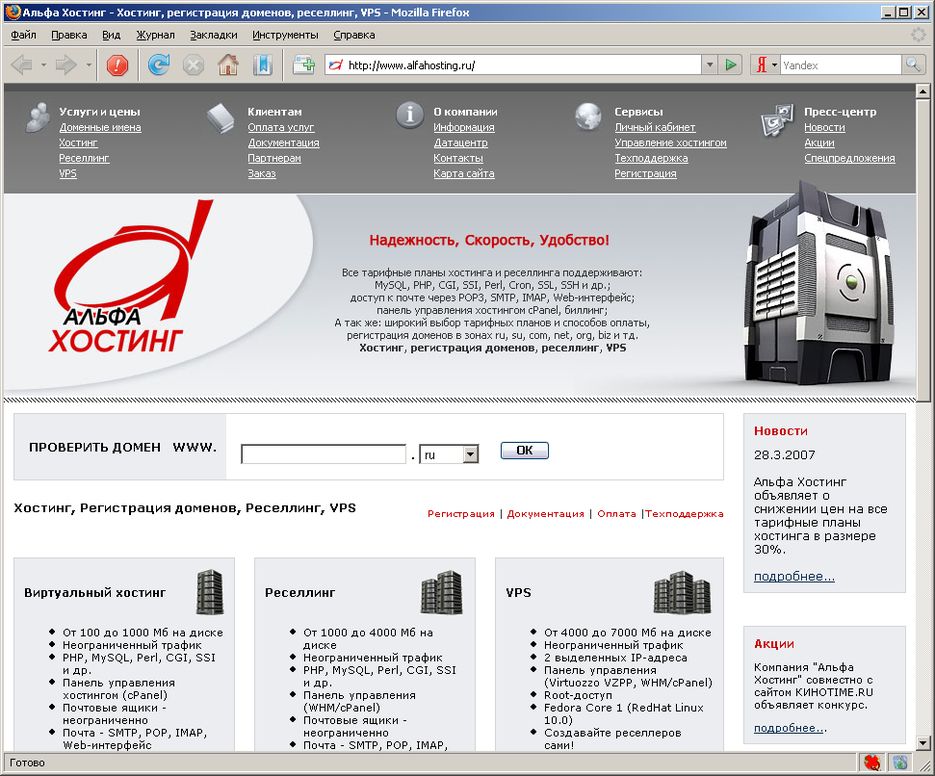Open the Карта сайта link
Screen dimensions: 935x776
tap(464, 174)
